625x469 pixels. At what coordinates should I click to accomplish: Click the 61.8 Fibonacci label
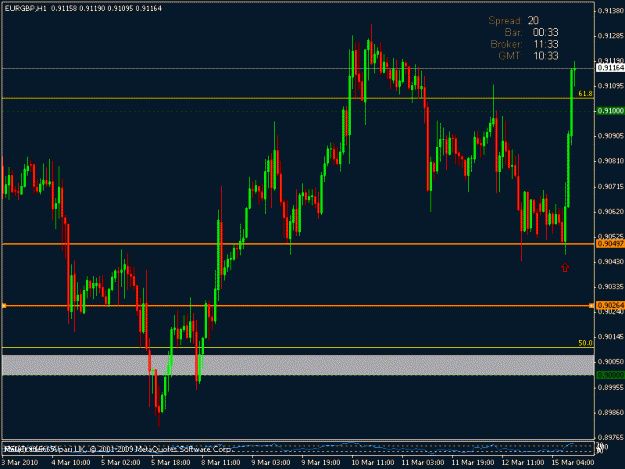585,94
